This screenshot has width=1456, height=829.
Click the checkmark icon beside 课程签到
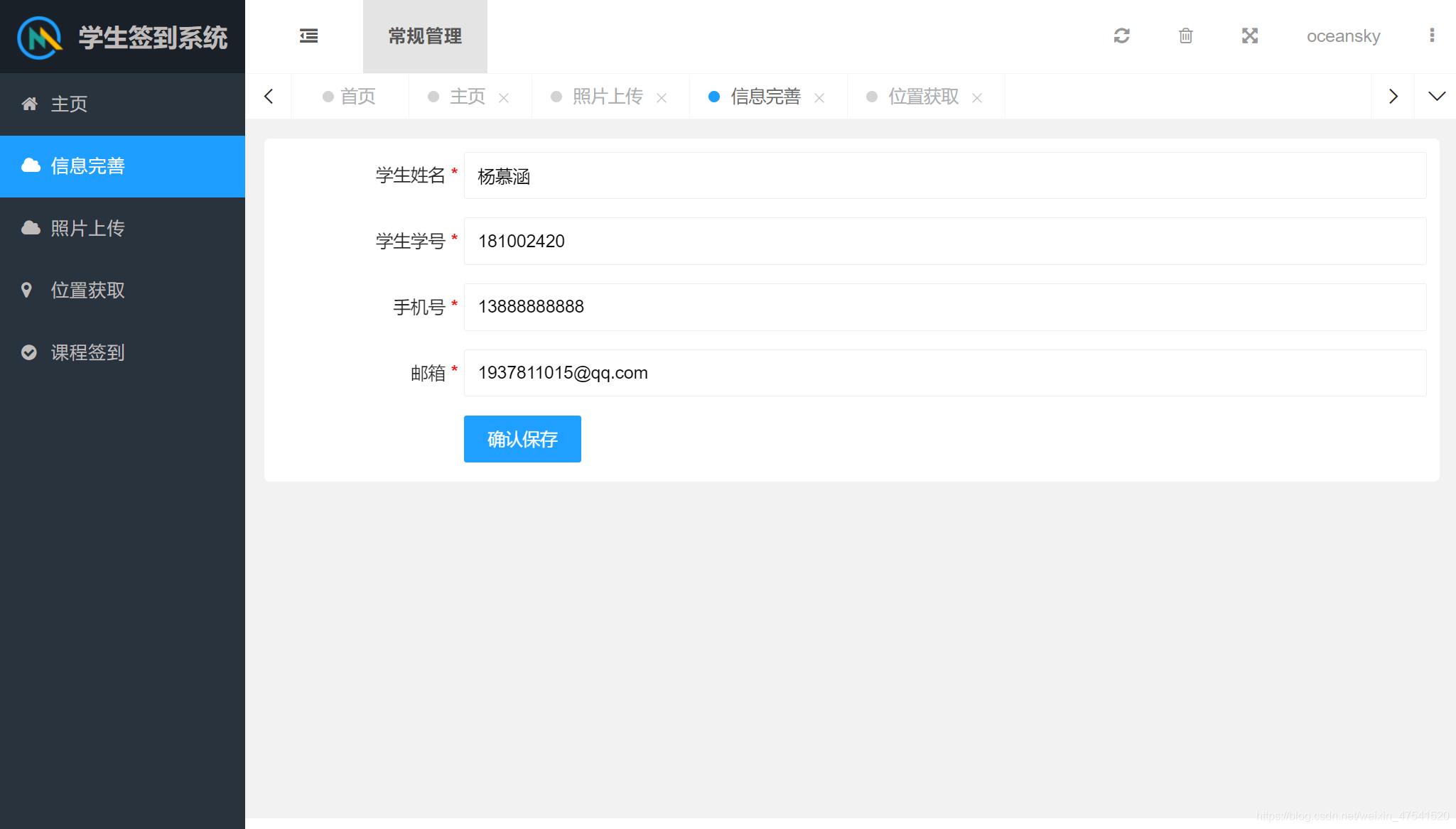coord(29,352)
